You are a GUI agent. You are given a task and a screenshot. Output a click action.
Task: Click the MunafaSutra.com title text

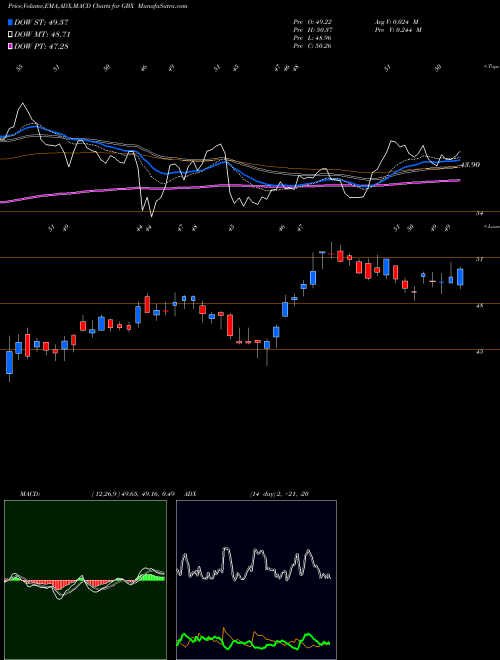[x=162, y=6]
